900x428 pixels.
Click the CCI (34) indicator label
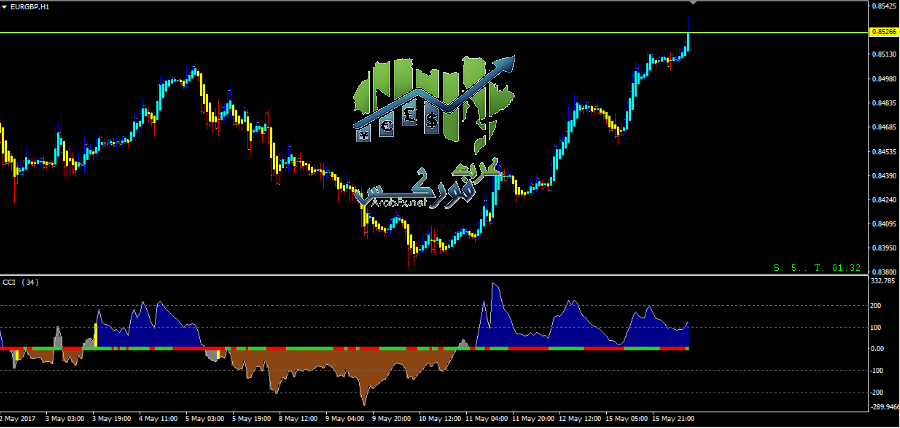point(21,282)
